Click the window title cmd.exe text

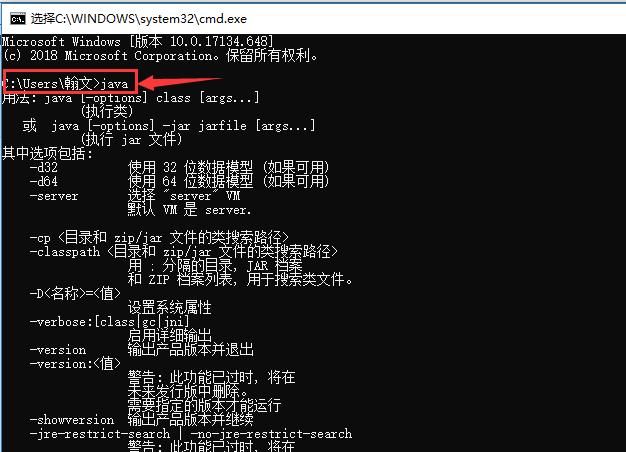click(x=139, y=19)
